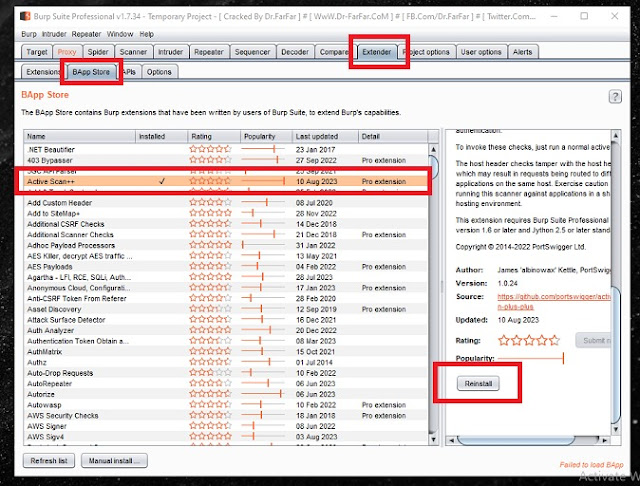The height and width of the screenshot is (486, 640).
Task: Open the Options sub-tab
Action: 159,72
